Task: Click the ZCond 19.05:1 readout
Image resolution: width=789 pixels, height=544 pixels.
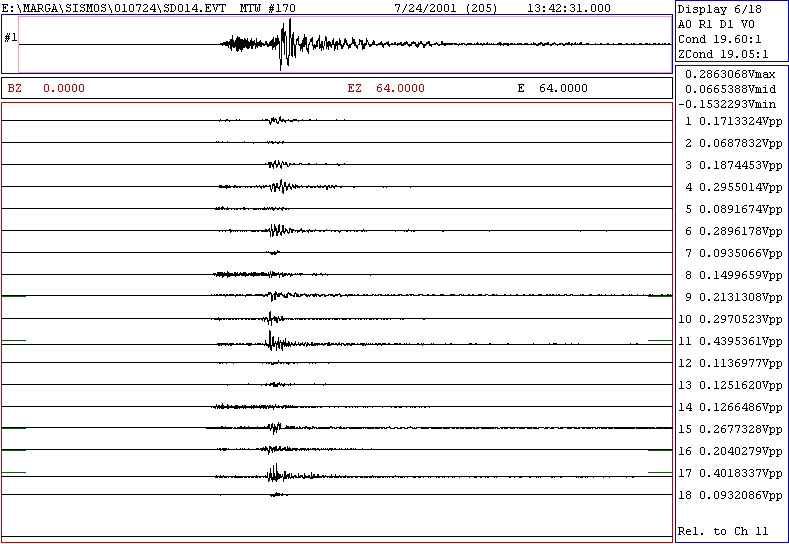Action: click(723, 54)
